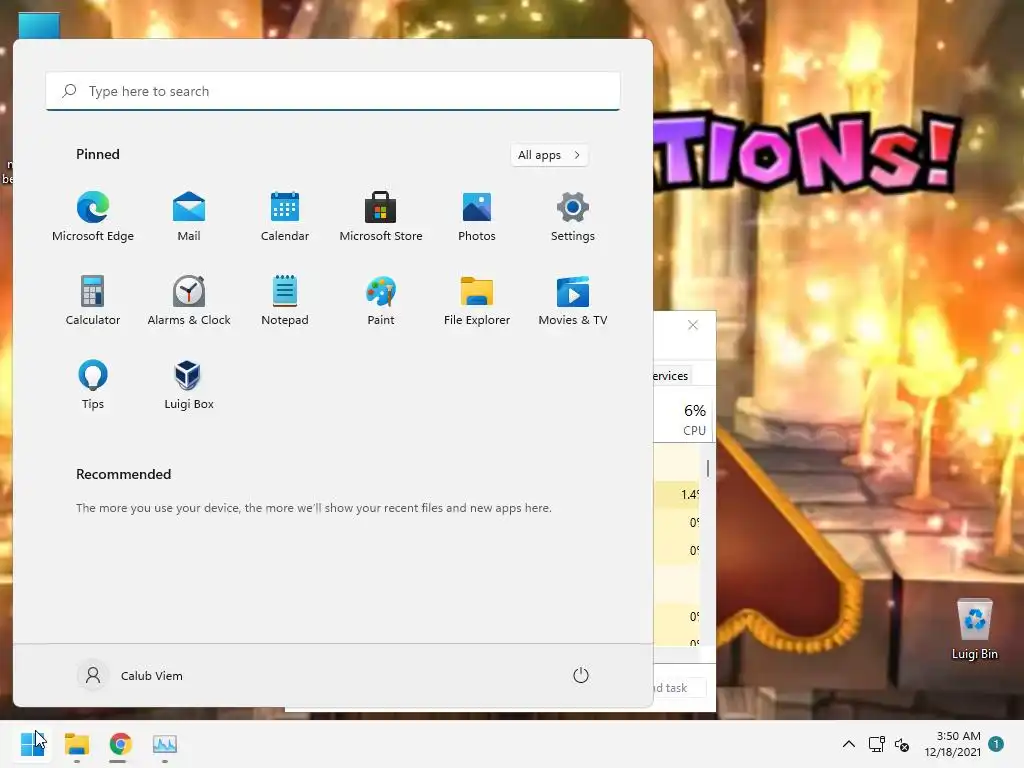This screenshot has height=768, width=1024.
Task: Open the muted volume tray icon
Action: point(902,744)
